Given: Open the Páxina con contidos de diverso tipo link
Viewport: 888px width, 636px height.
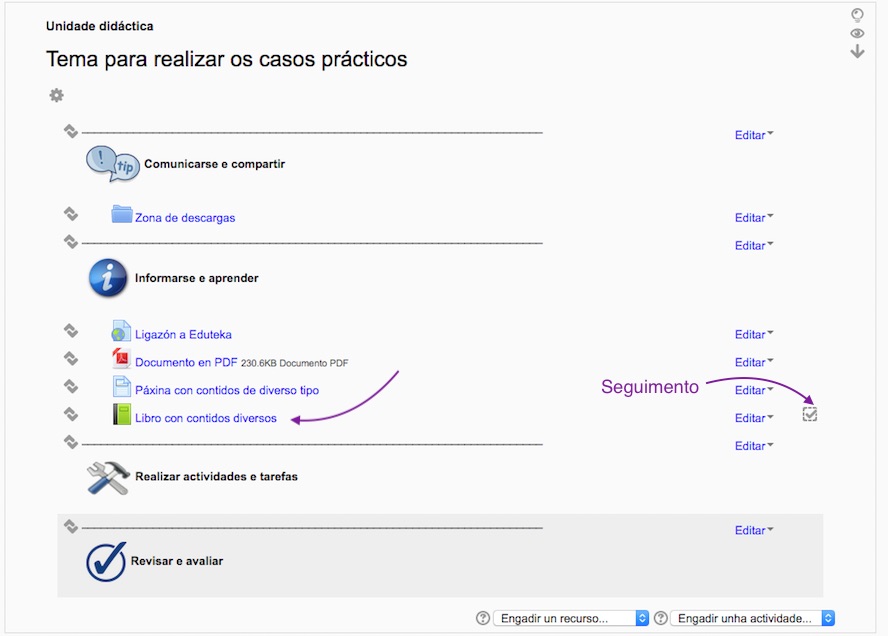Looking at the screenshot, I should click(227, 390).
